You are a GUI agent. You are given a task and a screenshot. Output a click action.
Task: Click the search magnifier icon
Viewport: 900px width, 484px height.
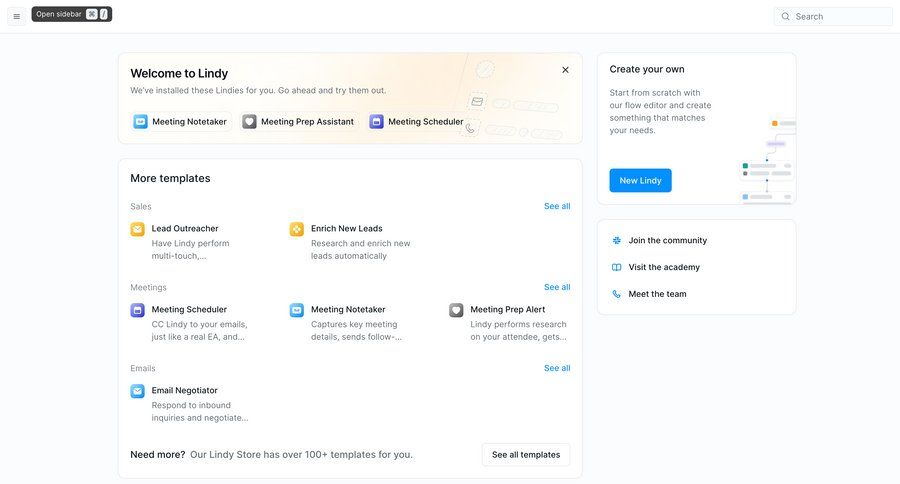pos(785,17)
